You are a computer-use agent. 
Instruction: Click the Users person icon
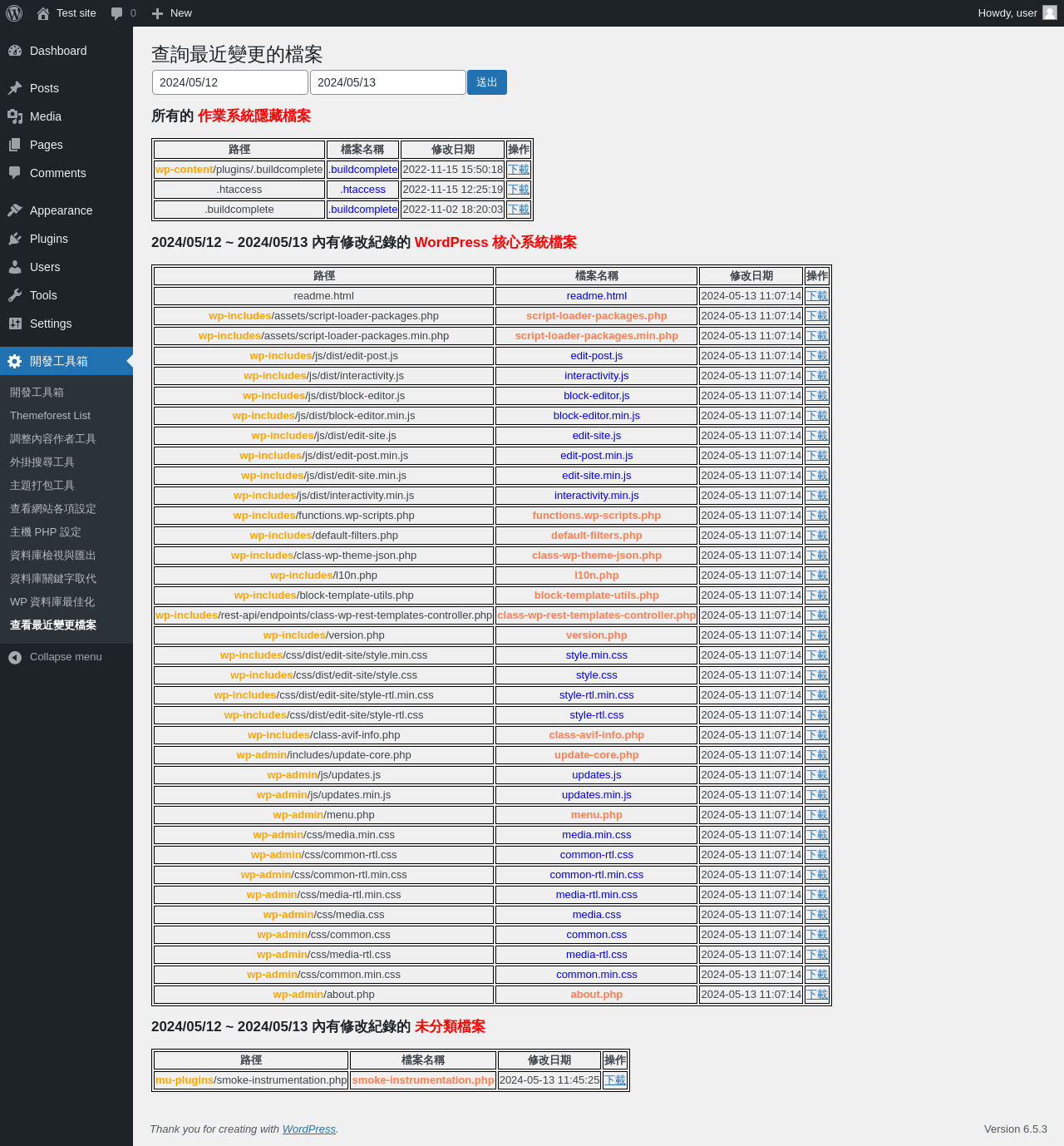tap(15, 267)
